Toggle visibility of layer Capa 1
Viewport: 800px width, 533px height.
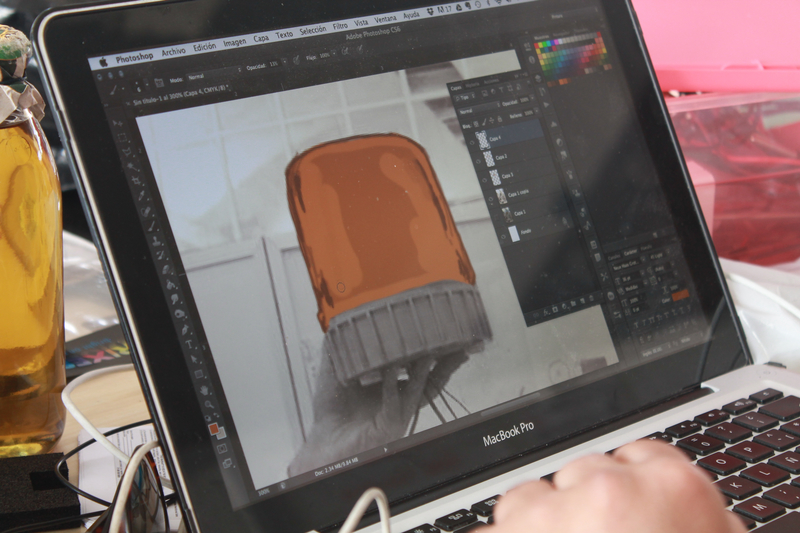pos(496,217)
